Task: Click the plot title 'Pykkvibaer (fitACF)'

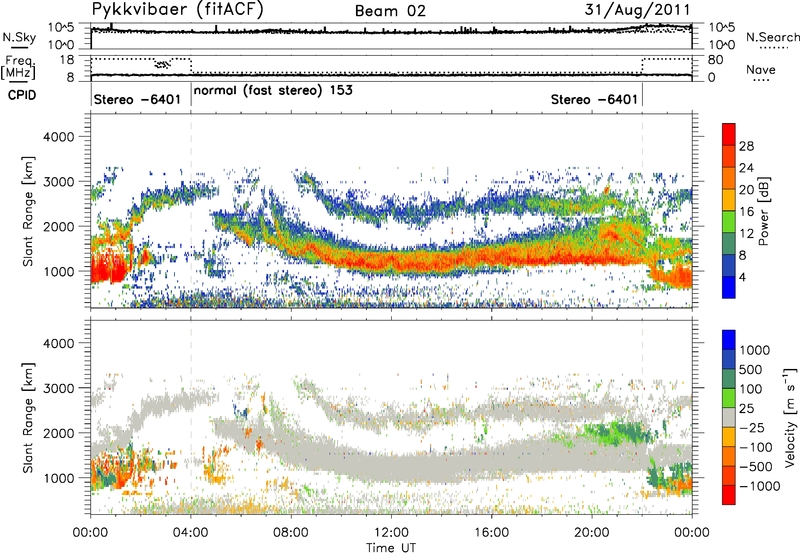Action: coord(177,10)
